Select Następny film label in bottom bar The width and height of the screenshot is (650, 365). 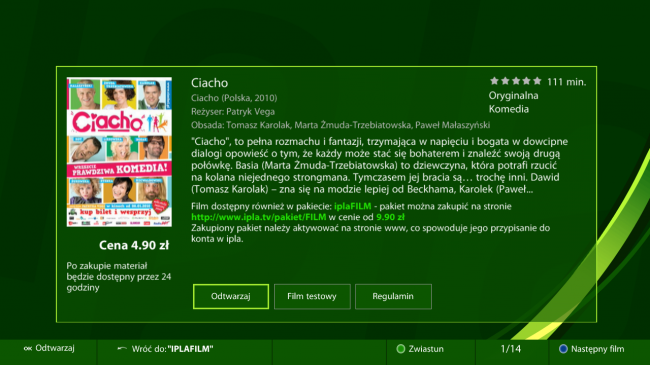coord(597,349)
